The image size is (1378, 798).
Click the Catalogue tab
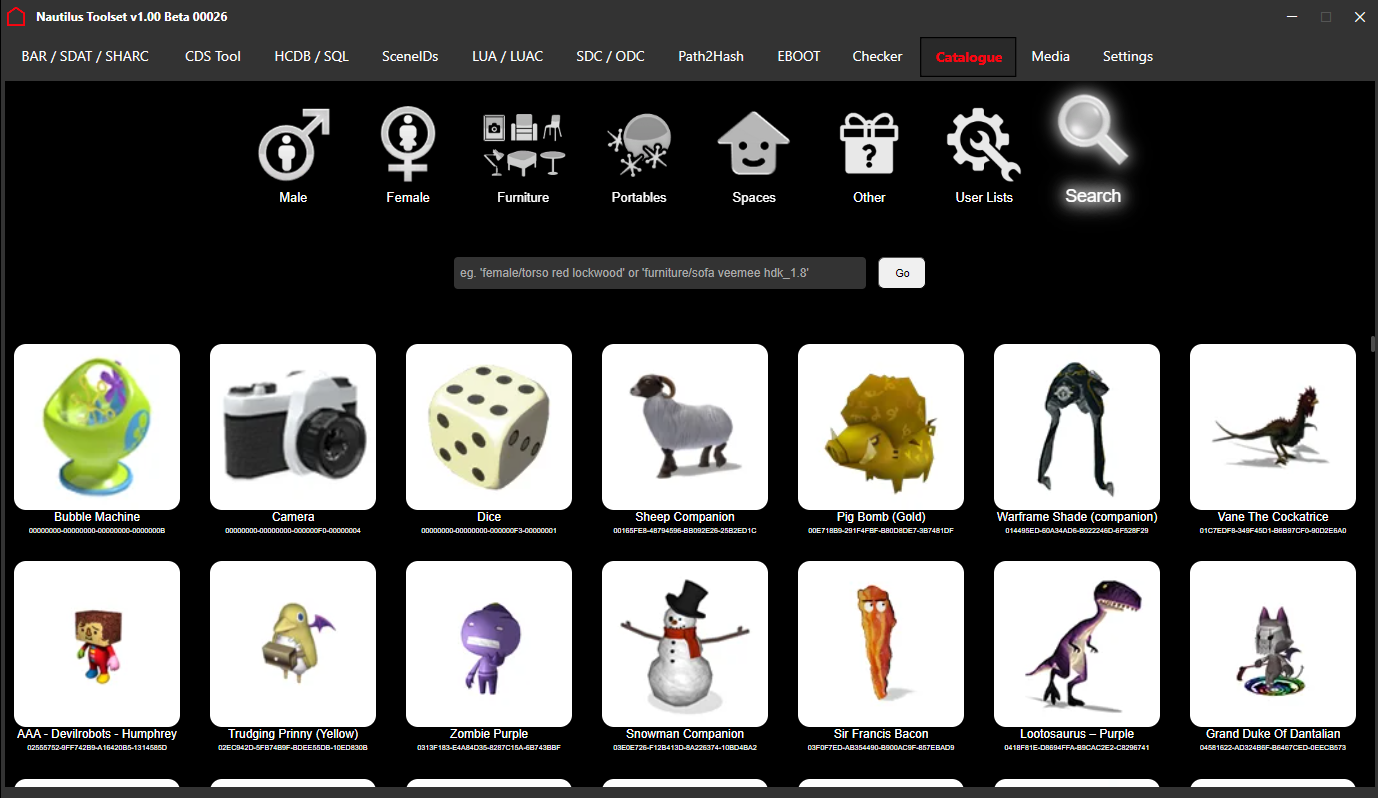tap(968, 57)
